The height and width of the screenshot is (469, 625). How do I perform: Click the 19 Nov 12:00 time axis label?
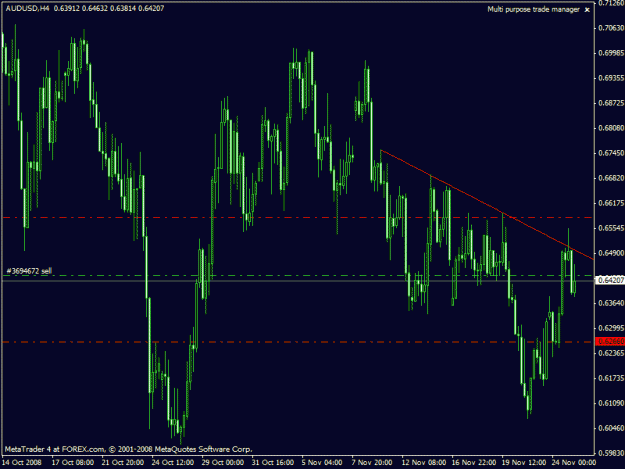[524, 462]
